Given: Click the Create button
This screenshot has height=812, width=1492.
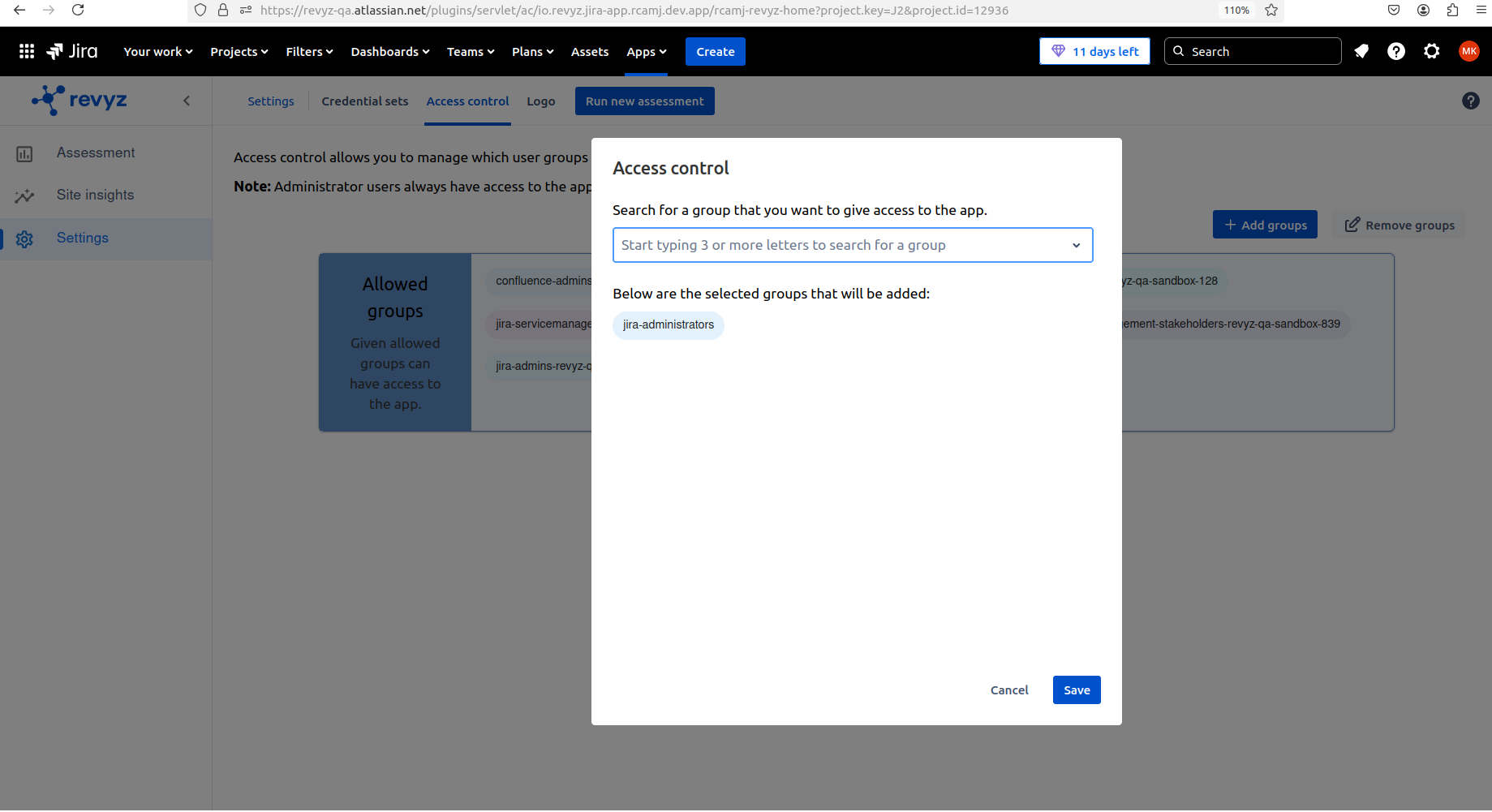Looking at the screenshot, I should coord(716,51).
